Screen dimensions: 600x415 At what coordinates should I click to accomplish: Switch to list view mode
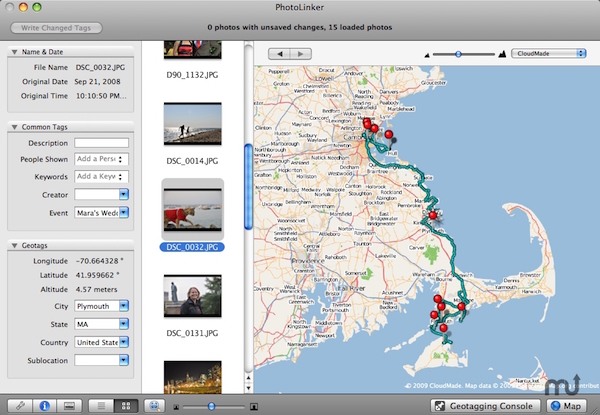101,406
